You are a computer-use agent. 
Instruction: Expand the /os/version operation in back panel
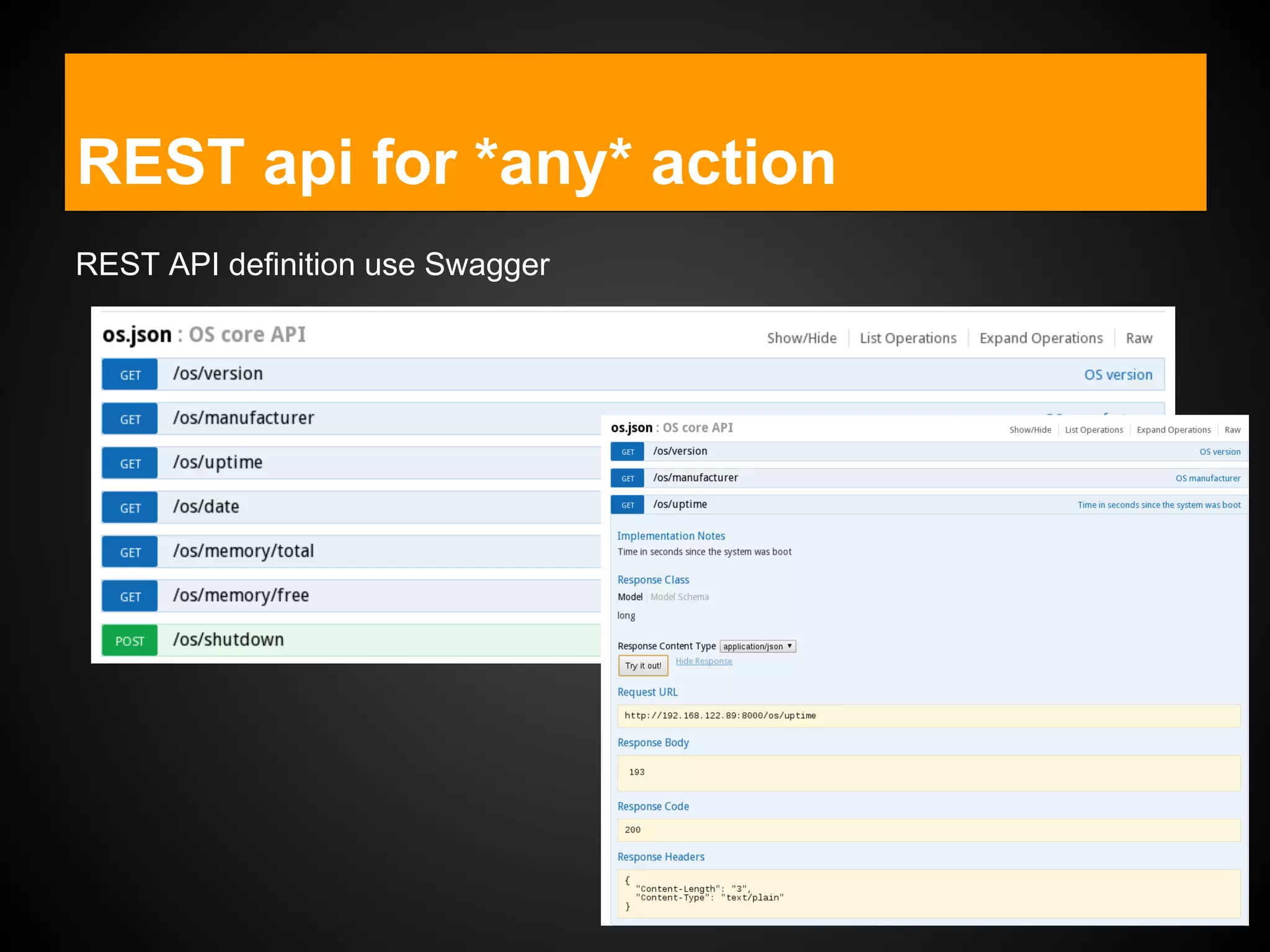218,374
